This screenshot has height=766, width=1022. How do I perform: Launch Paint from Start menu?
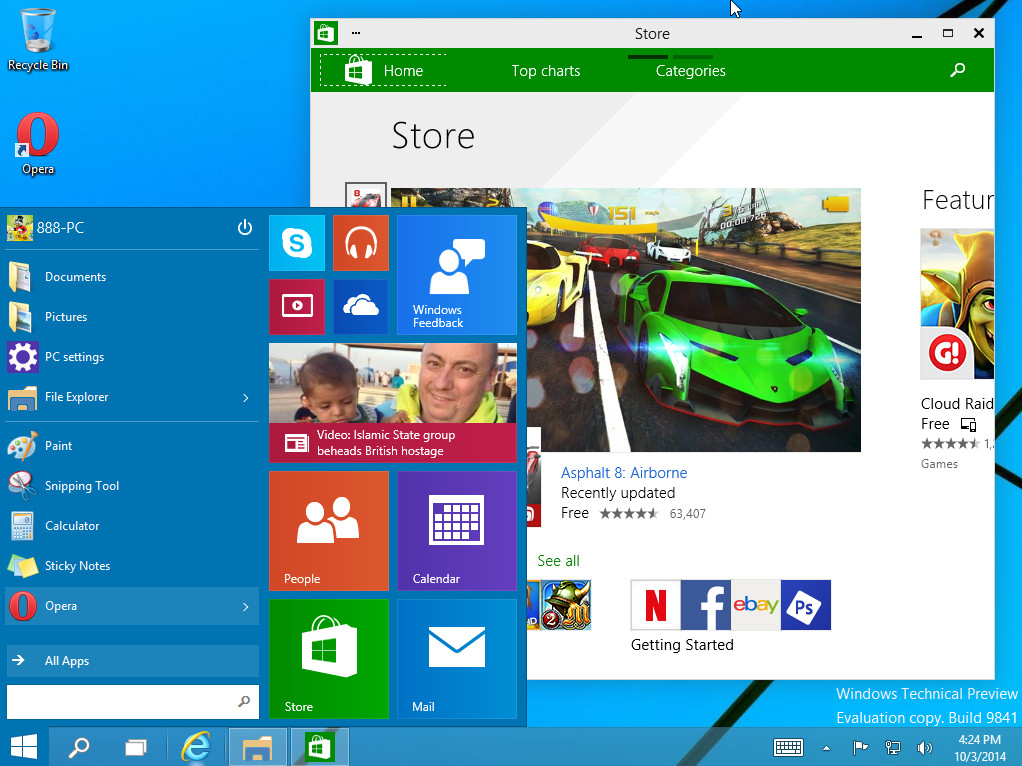coord(132,446)
